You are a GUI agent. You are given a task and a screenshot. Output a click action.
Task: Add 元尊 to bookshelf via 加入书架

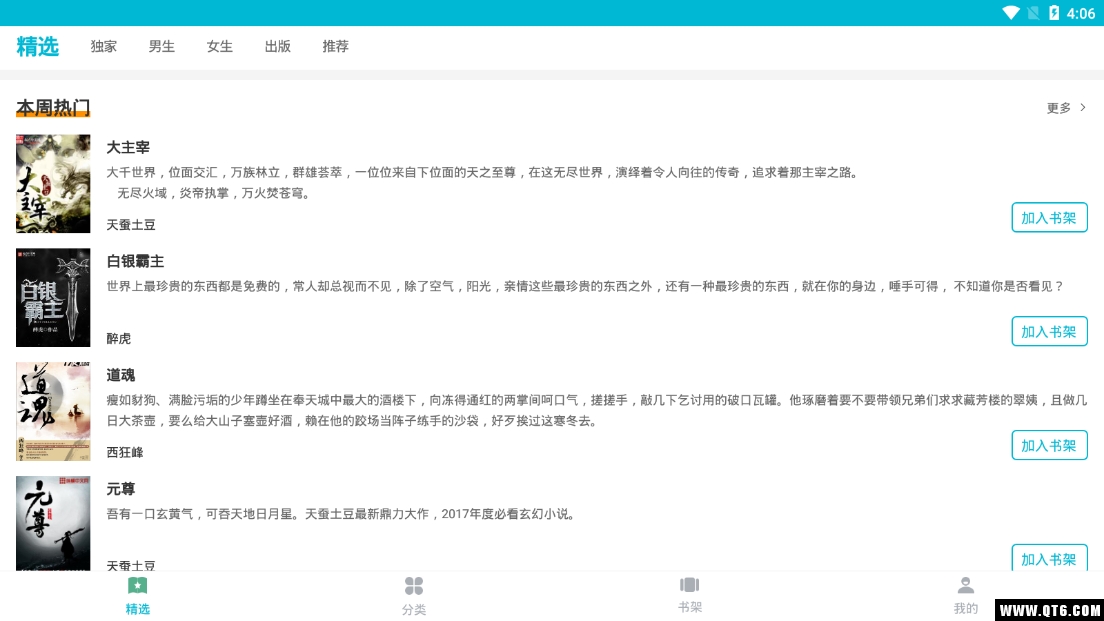(x=1049, y=558)
